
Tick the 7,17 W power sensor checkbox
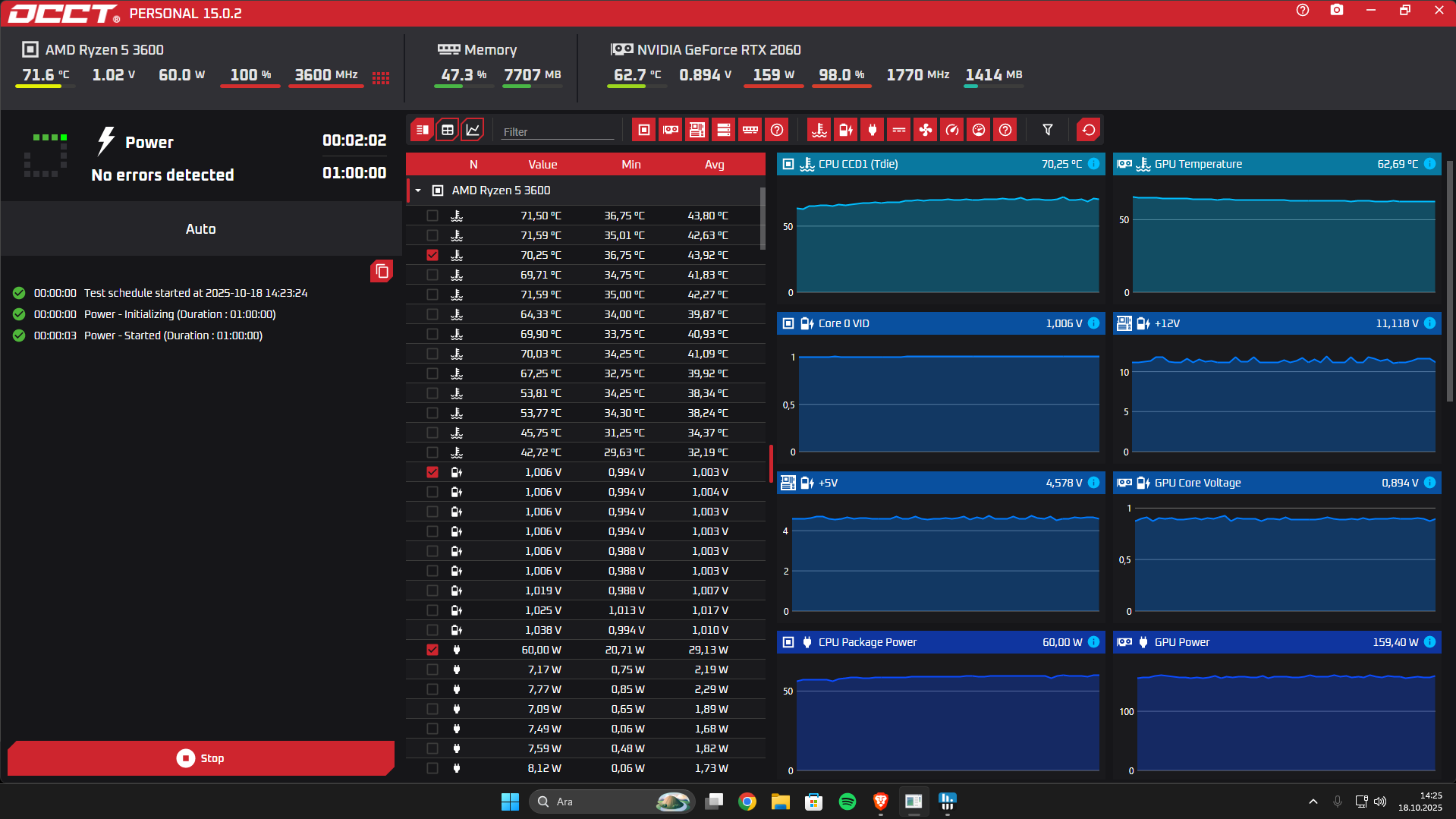(x=432, y=669)
